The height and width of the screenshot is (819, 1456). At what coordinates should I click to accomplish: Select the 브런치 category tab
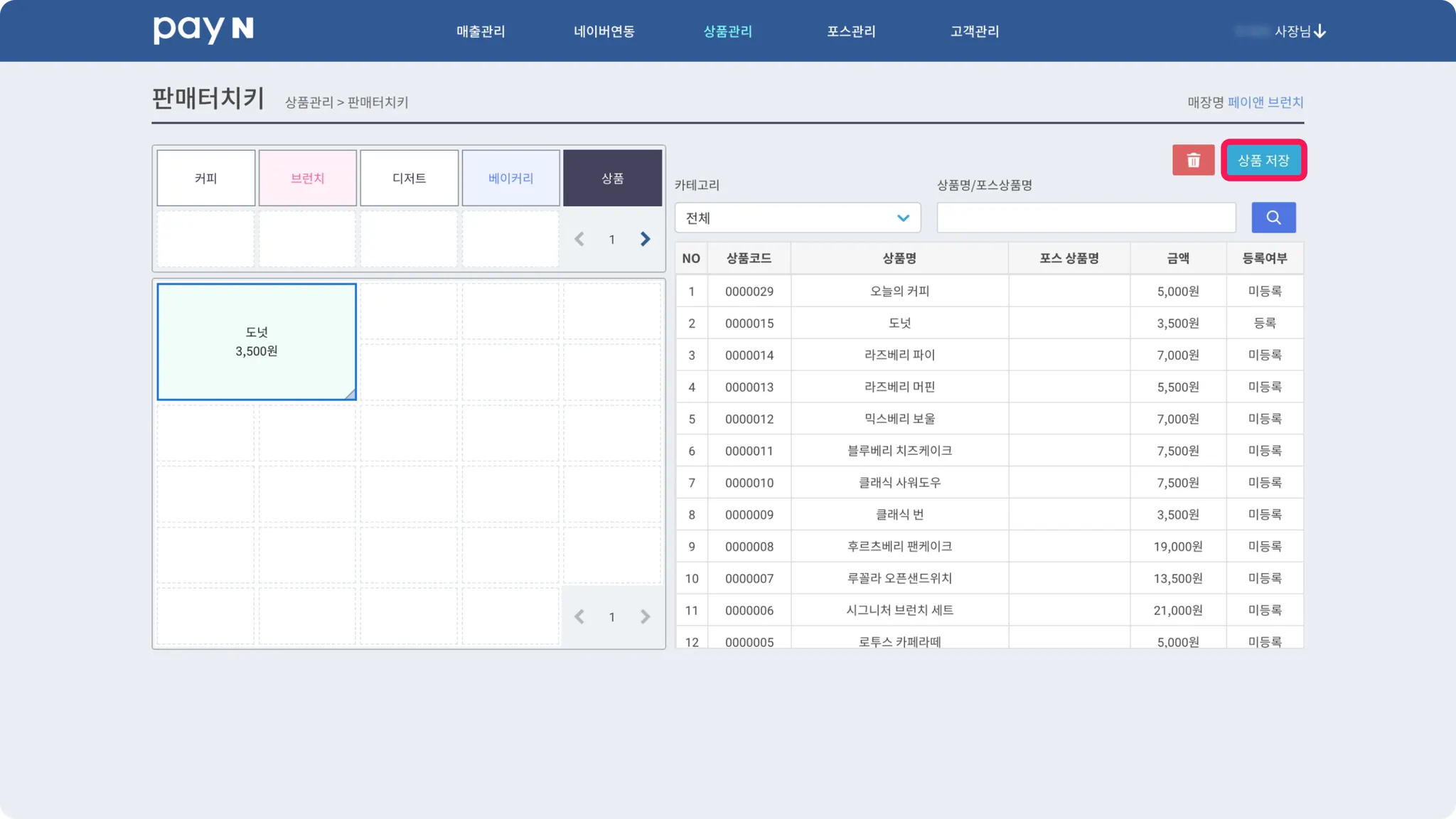tap(307, 178)
